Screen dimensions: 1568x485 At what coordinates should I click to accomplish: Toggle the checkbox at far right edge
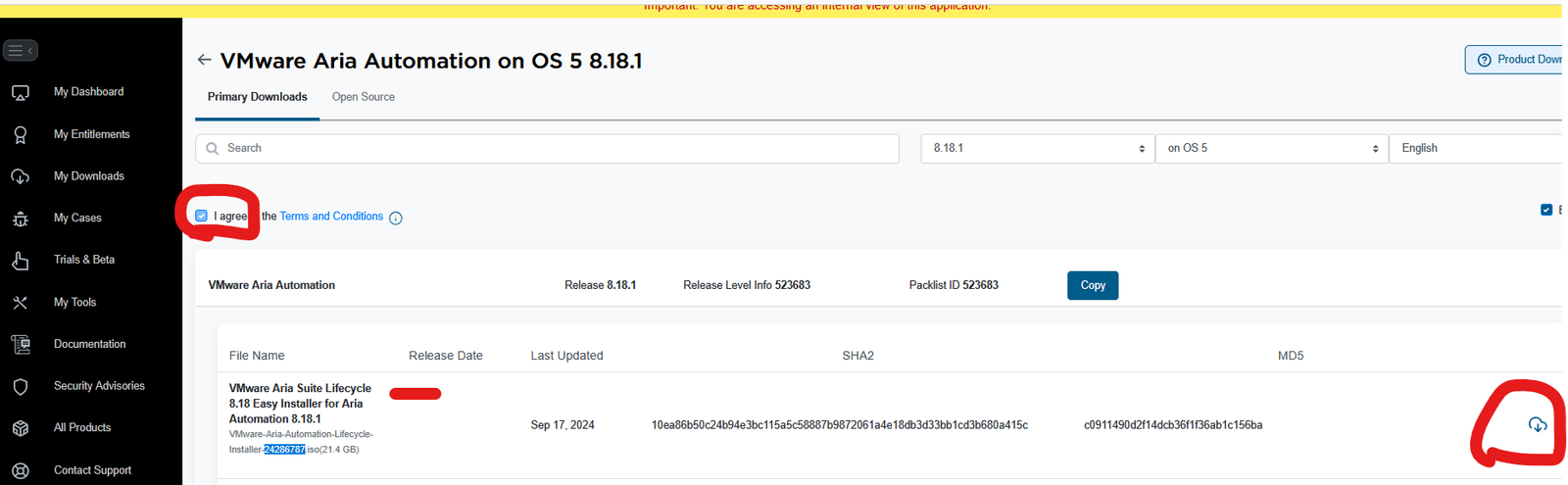tap(1546, 210)
